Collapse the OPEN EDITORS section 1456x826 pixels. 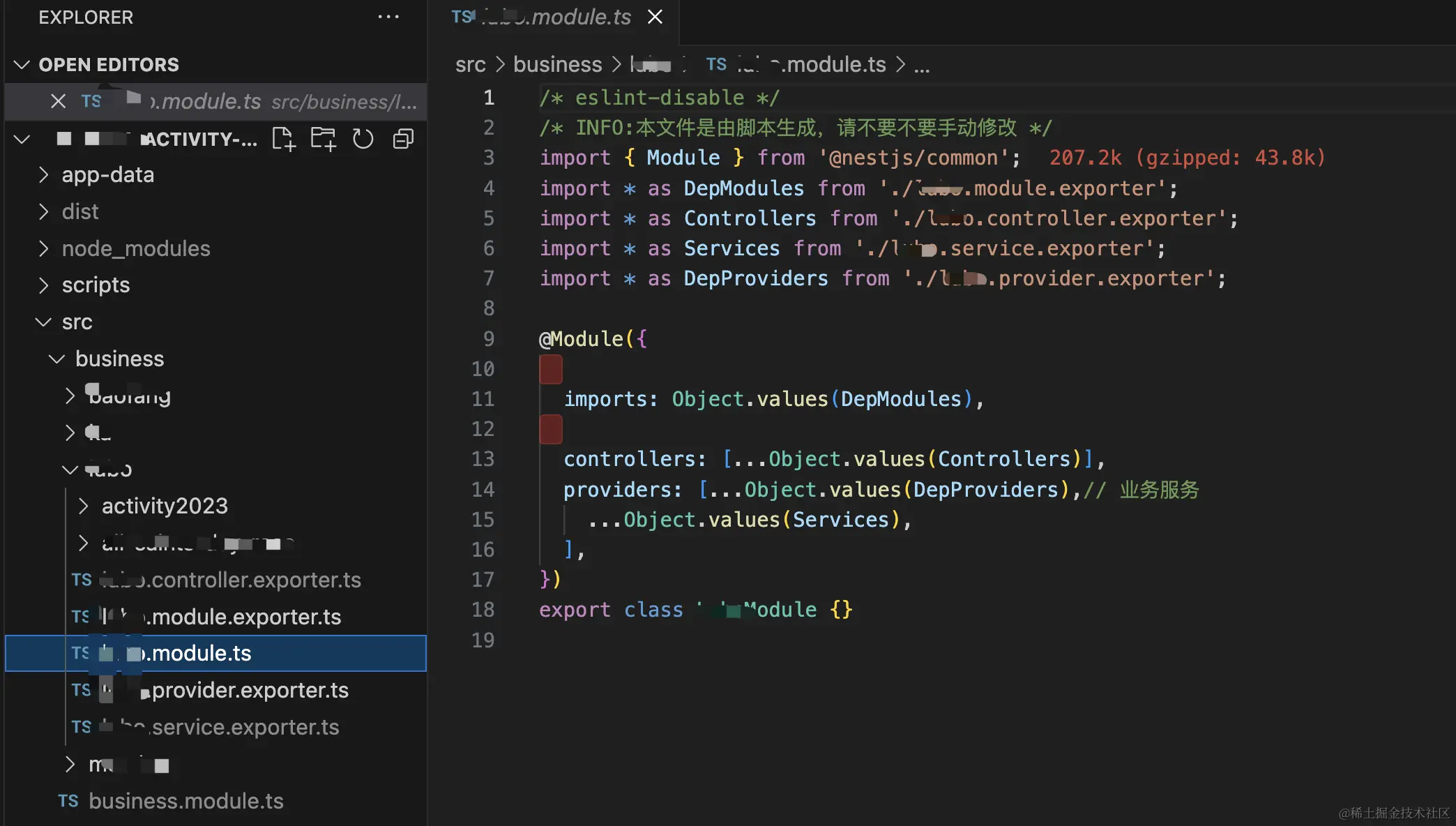(22, 65)
